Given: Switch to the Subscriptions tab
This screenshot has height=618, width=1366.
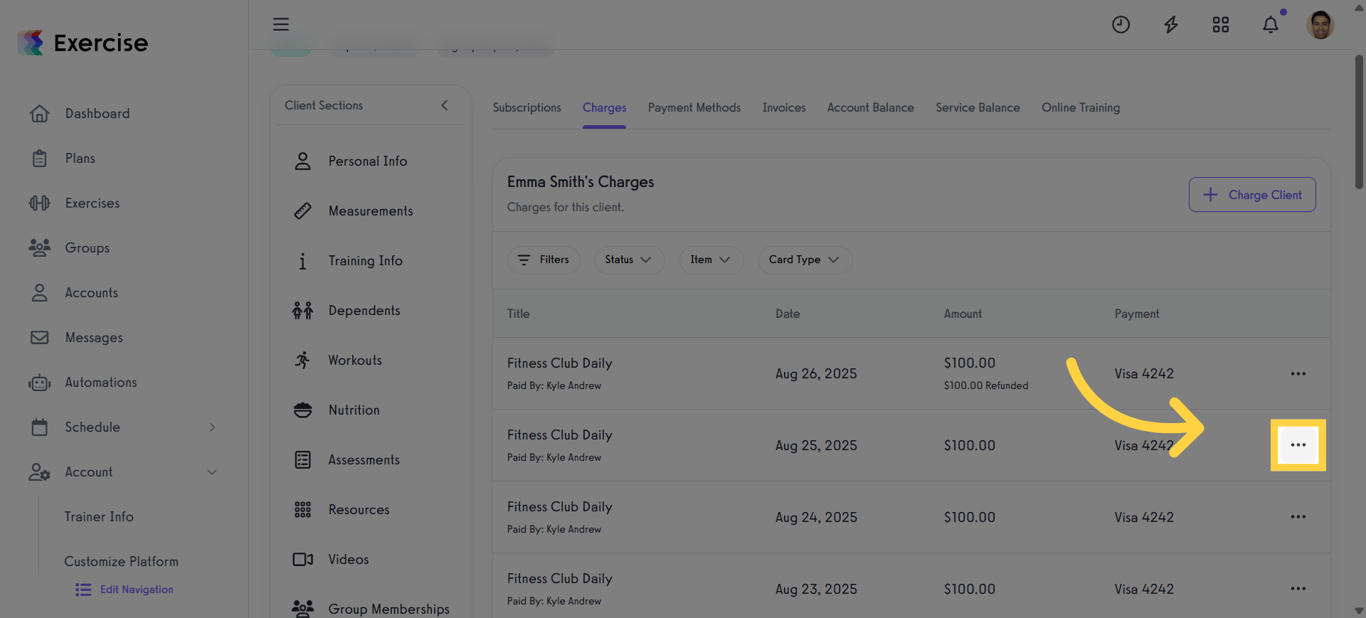Looking at the screenshot, I should [x=526, y=108].
